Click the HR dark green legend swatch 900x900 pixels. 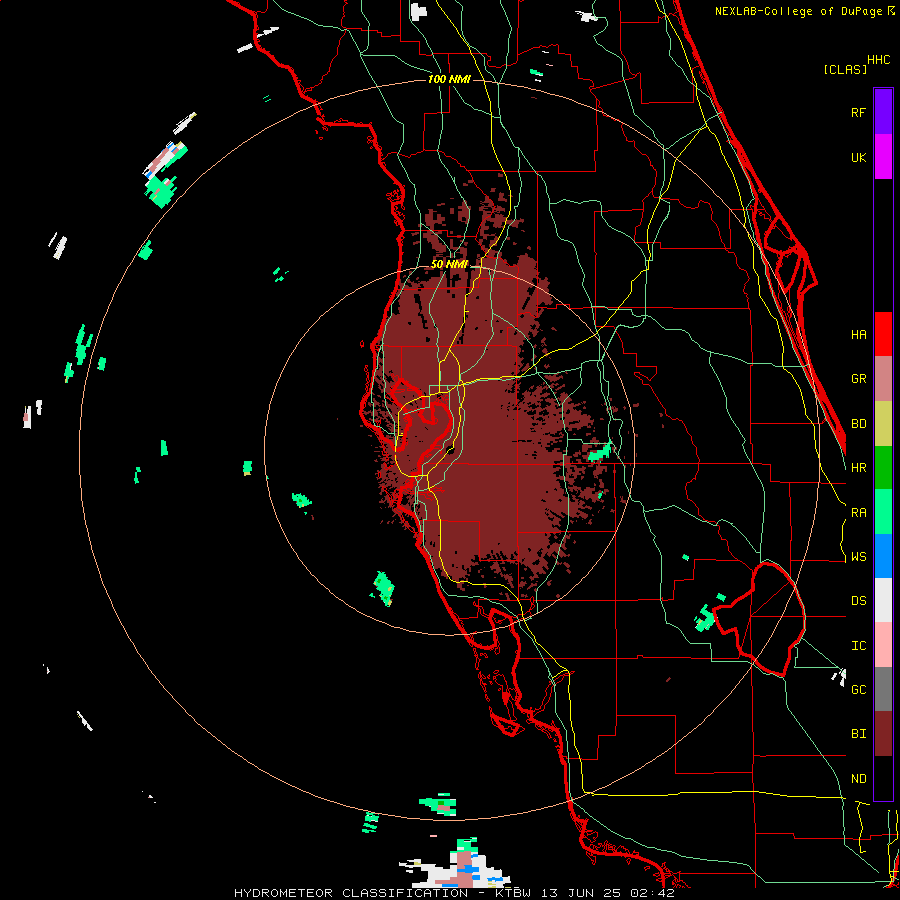click(x=883, y=467)
